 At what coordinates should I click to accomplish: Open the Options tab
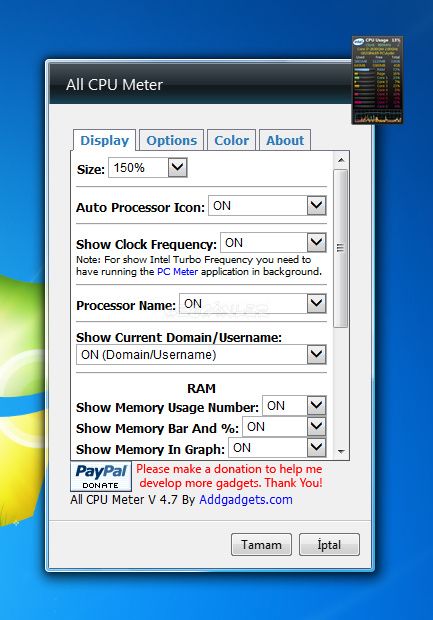pos(172,140)
